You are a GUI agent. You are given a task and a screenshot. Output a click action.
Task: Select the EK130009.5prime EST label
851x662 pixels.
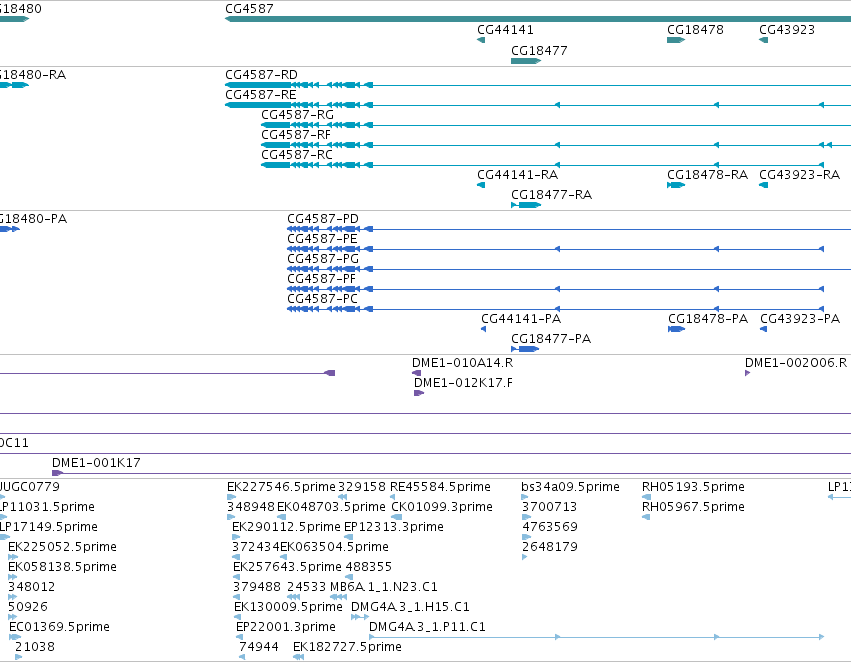point(288,607)
